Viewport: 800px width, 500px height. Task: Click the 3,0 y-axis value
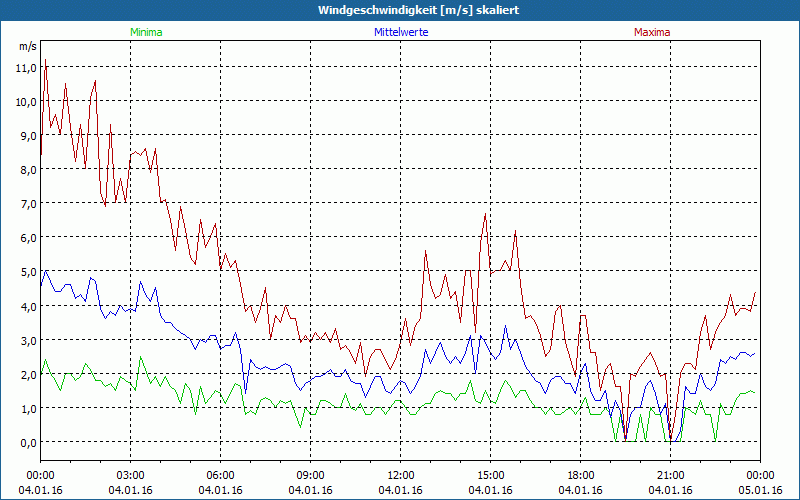click(x=28, y=340)
